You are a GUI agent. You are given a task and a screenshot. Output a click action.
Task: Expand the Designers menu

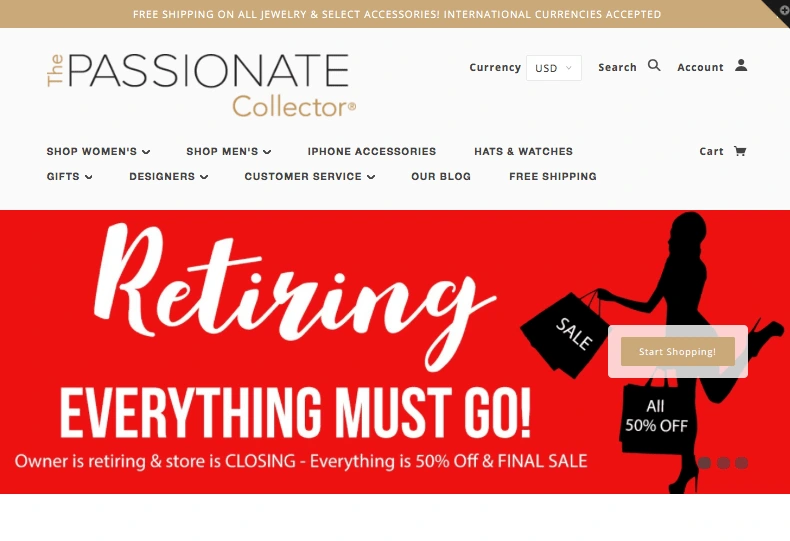(x=168, y=176)
